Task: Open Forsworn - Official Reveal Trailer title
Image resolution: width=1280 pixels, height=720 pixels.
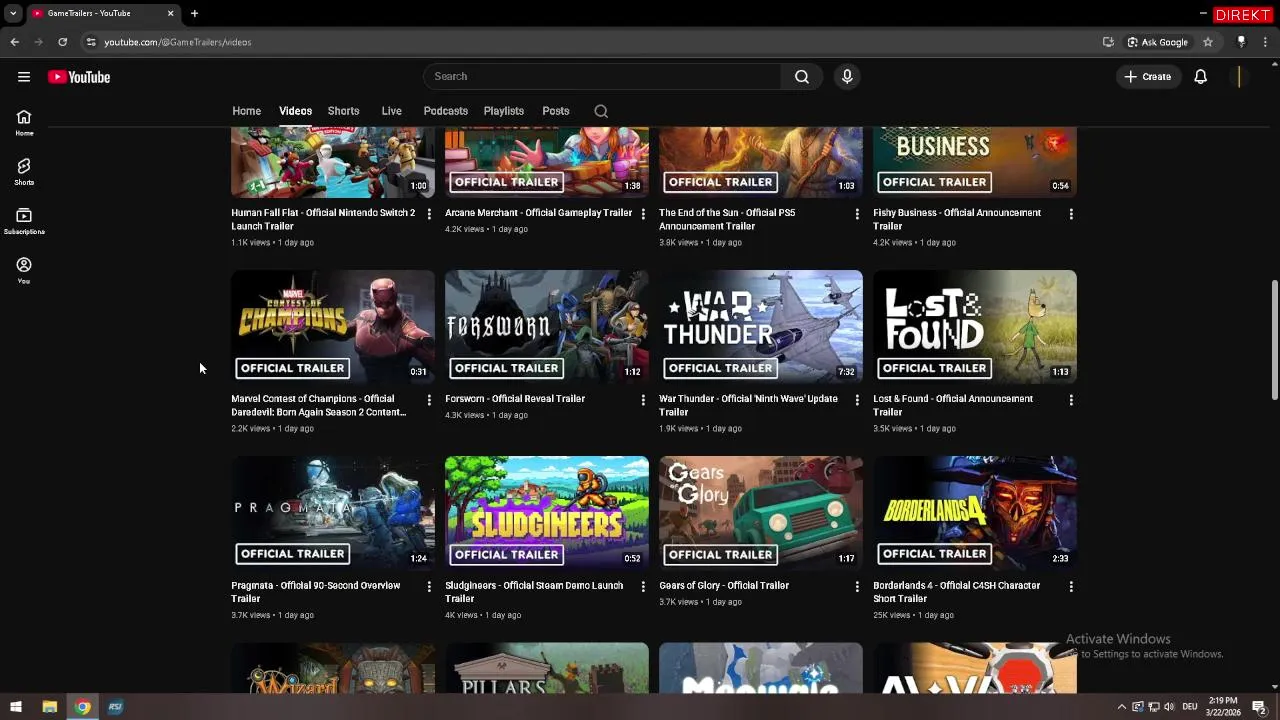Action: pyautogui.click(x=515, y=399)
